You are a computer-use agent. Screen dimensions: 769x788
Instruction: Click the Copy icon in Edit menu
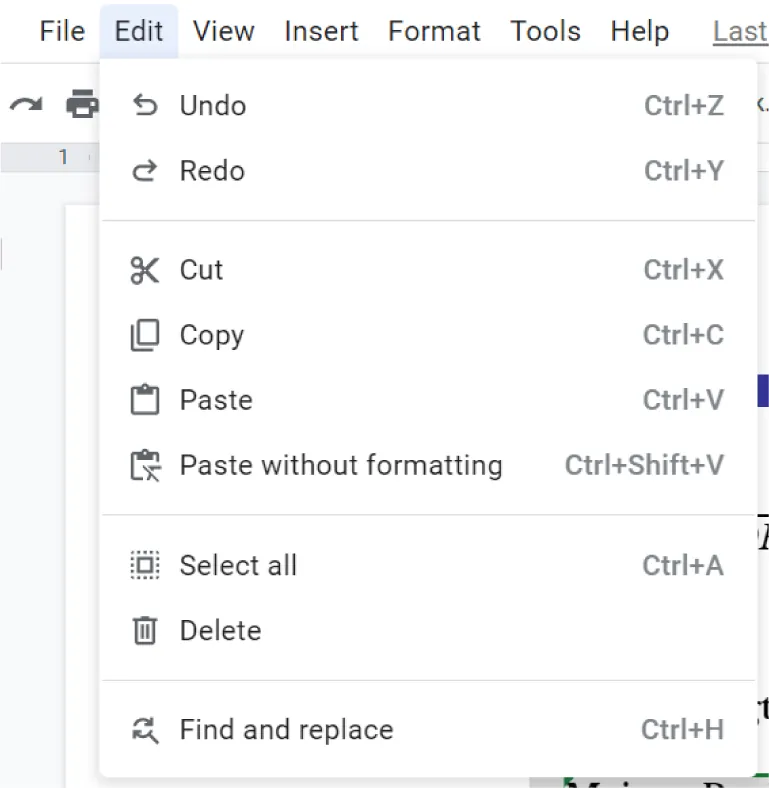tap(145, 335)
